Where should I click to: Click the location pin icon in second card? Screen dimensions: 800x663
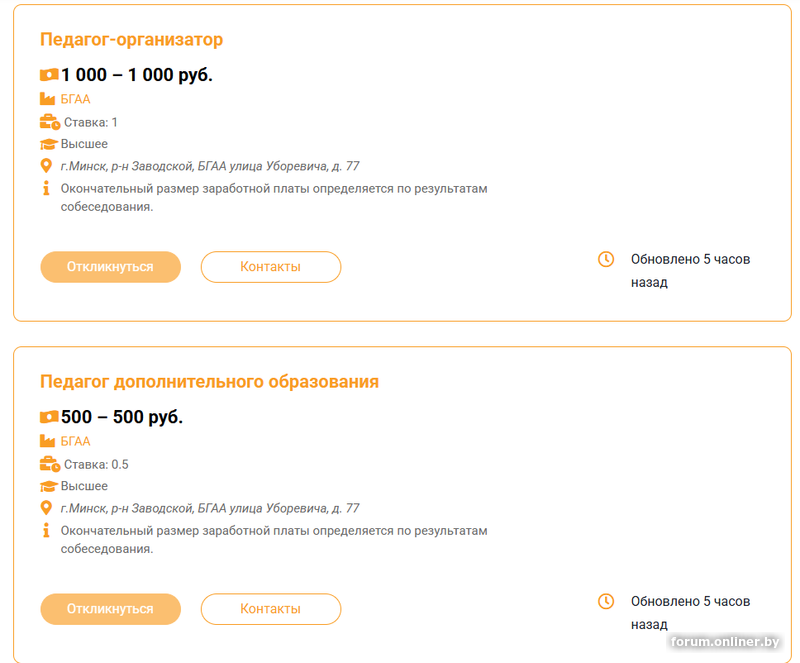click(x=46, y=508)
